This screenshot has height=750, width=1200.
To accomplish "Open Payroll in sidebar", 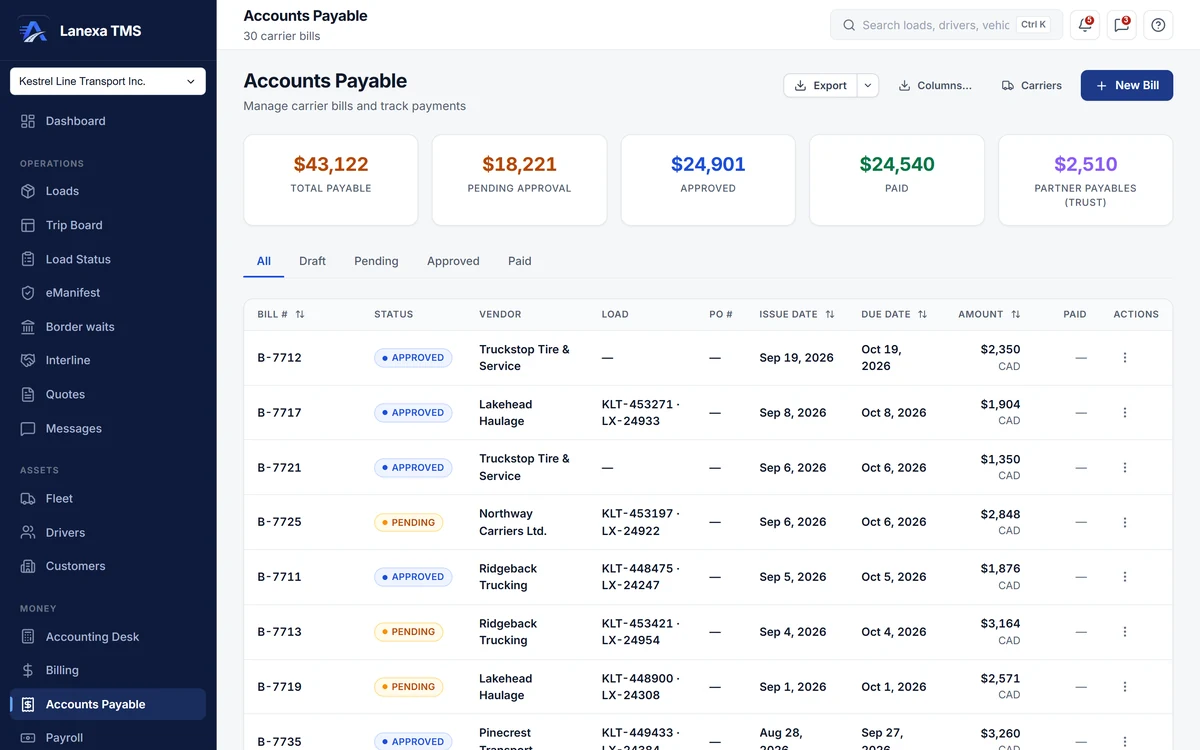I will [108, 738].
